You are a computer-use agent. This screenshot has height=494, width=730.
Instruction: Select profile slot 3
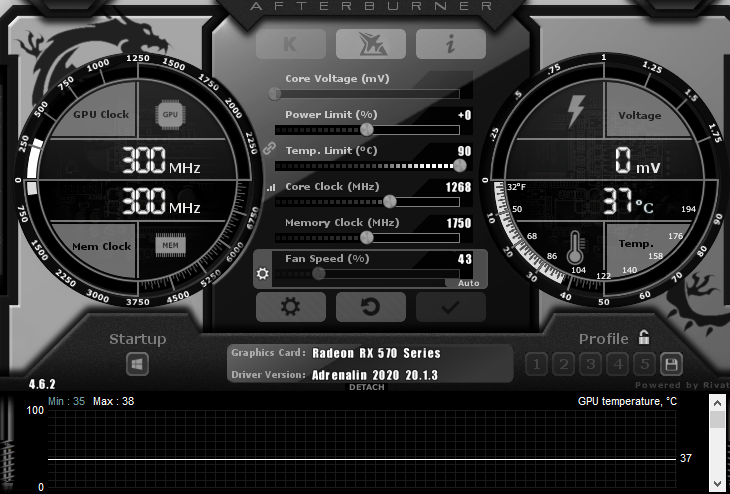tap(590, 364)
